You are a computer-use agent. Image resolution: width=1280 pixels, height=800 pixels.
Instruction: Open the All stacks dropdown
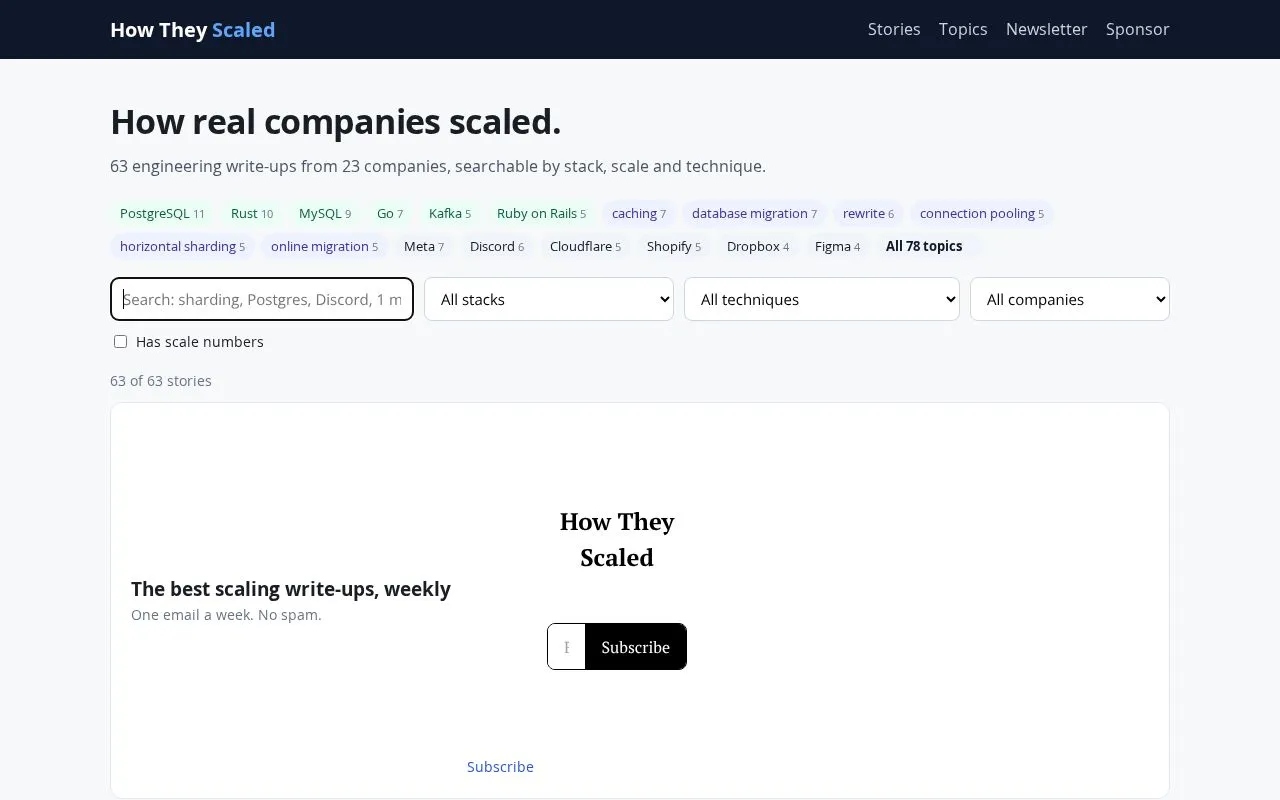549,299
